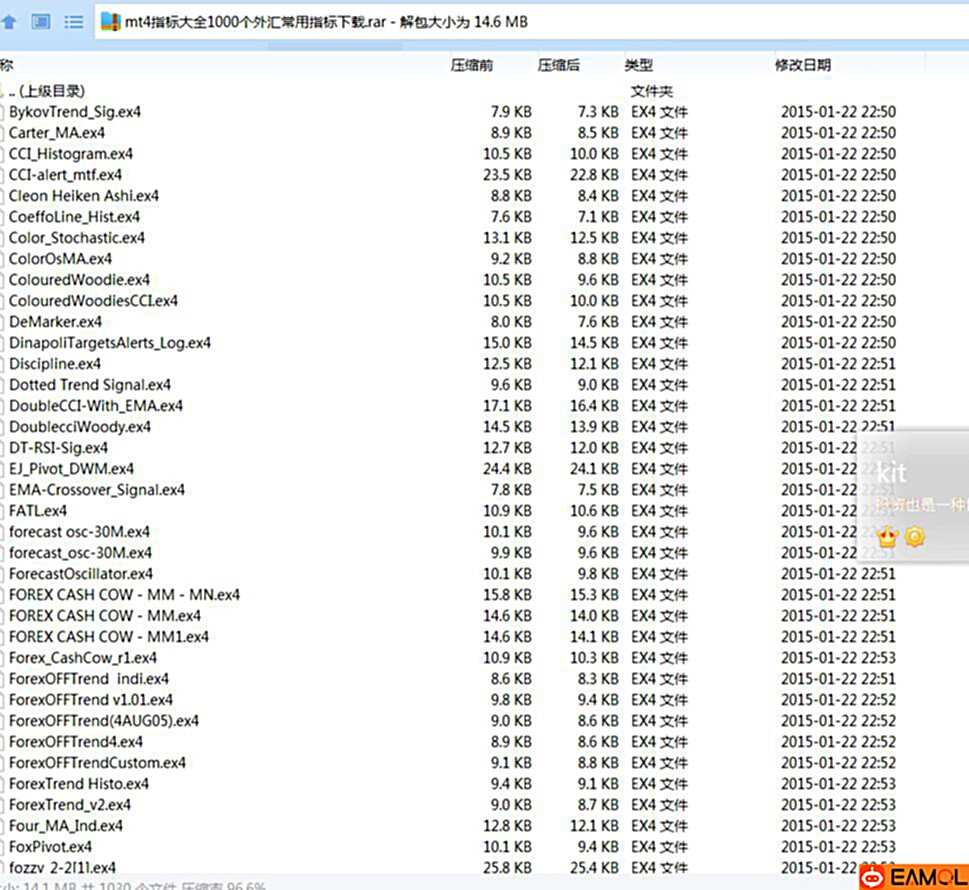Select file ForexOFFTrend v1.01.ex4

click(x=91, y=700)
